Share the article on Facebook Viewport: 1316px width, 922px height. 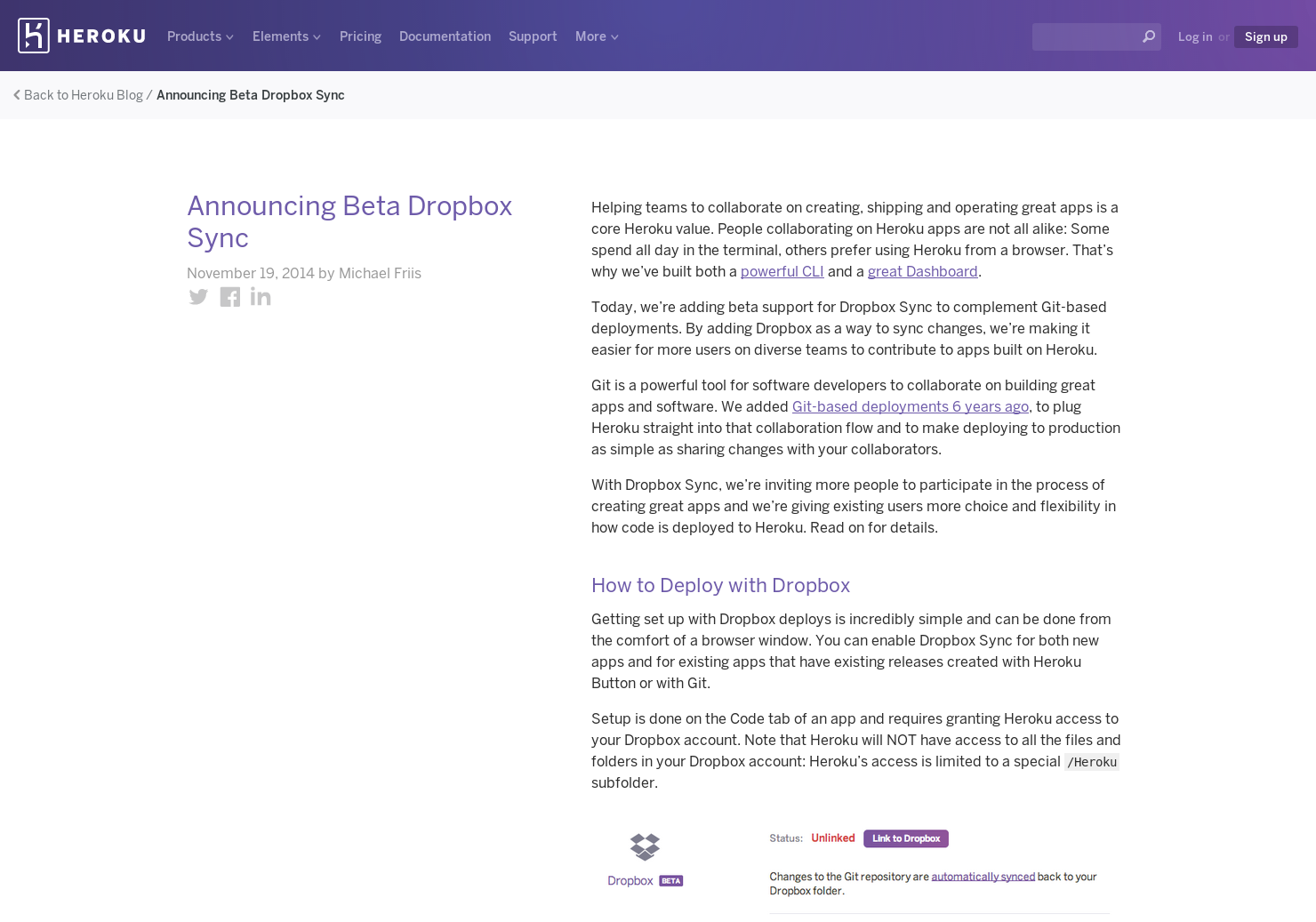click(x=229, y=297)
